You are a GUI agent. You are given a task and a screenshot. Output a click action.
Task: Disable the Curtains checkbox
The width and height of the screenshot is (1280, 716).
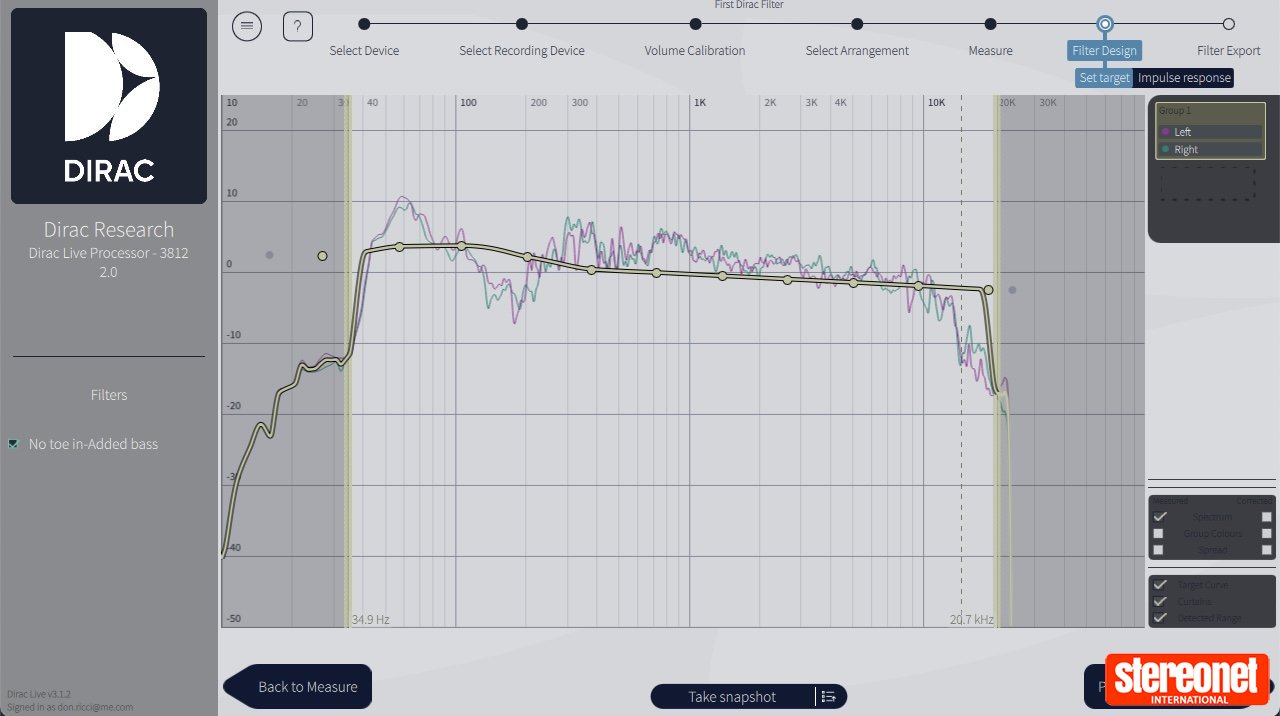tap(1160, 601)
